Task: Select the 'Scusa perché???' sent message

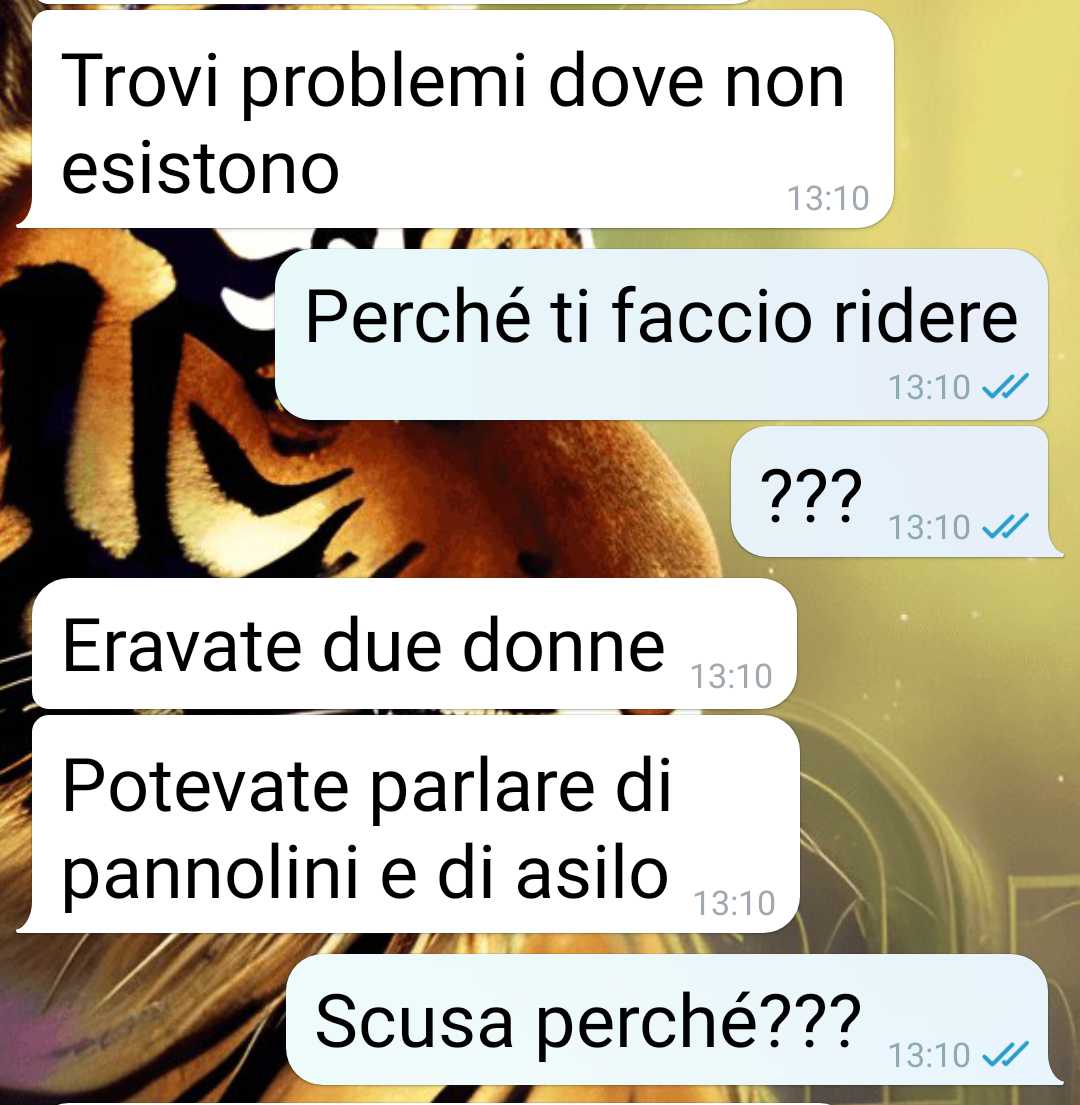Action: pos(674,1020)
